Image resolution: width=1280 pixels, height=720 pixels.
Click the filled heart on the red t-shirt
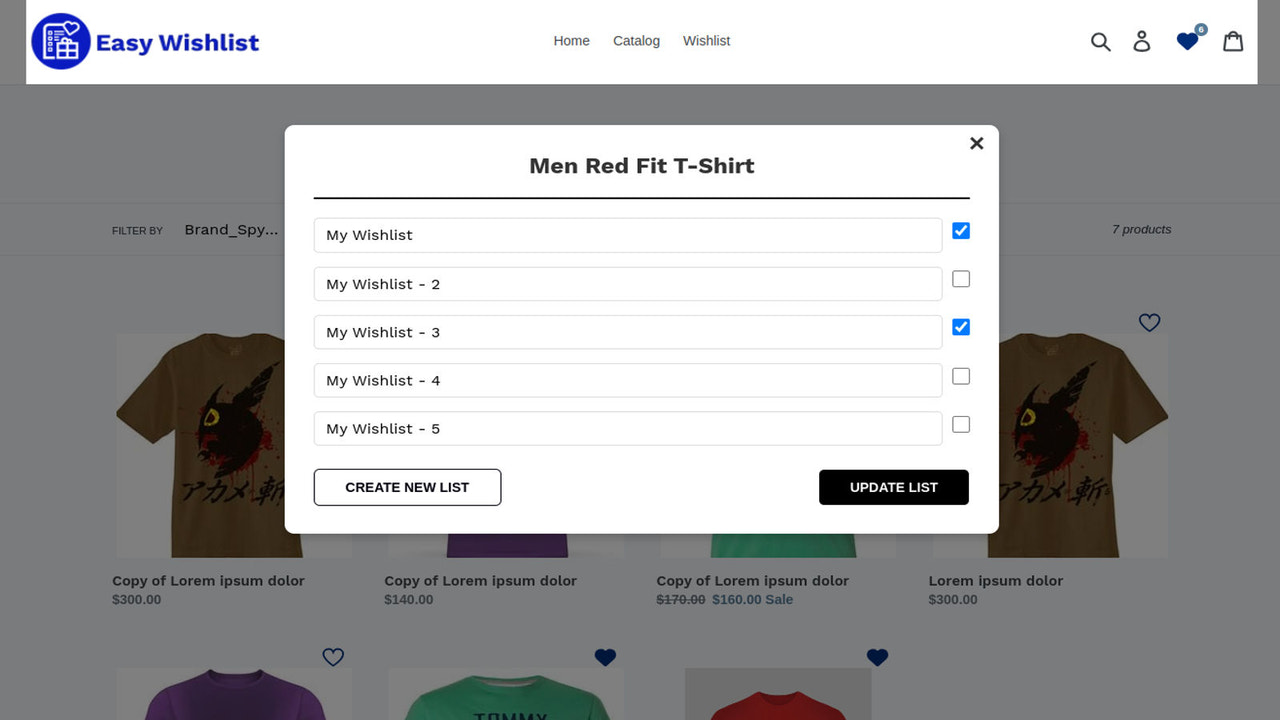click(x=877, y=657)
